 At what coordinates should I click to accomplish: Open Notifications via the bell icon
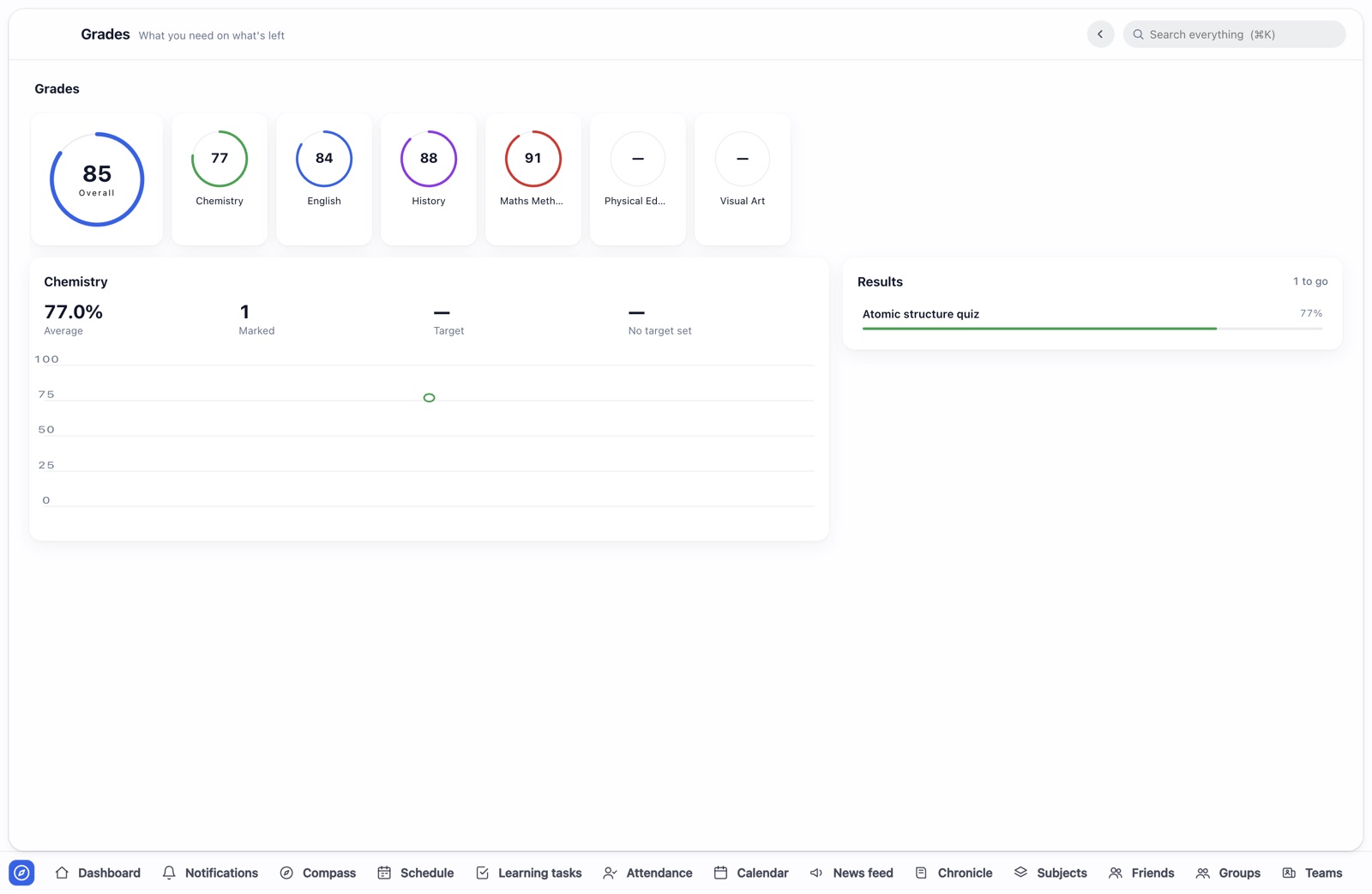[x=169, y=873]
